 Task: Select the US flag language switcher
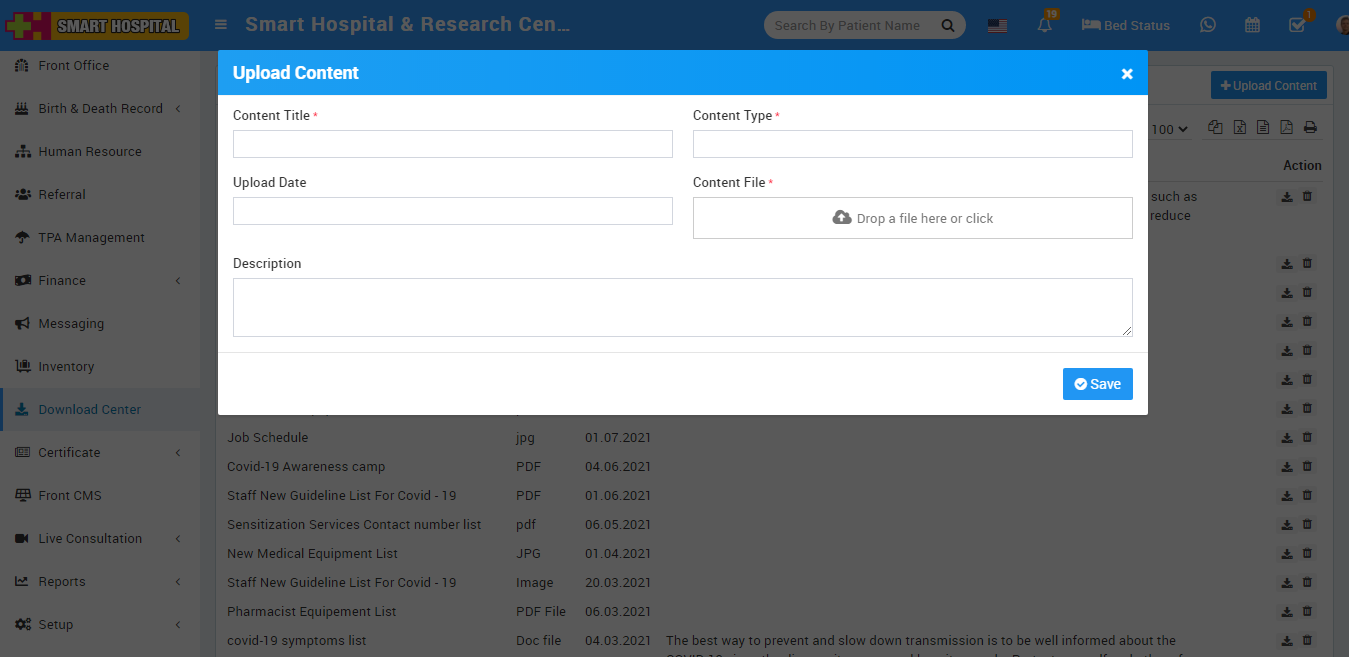pyautogui.click(x=997, y=26)
